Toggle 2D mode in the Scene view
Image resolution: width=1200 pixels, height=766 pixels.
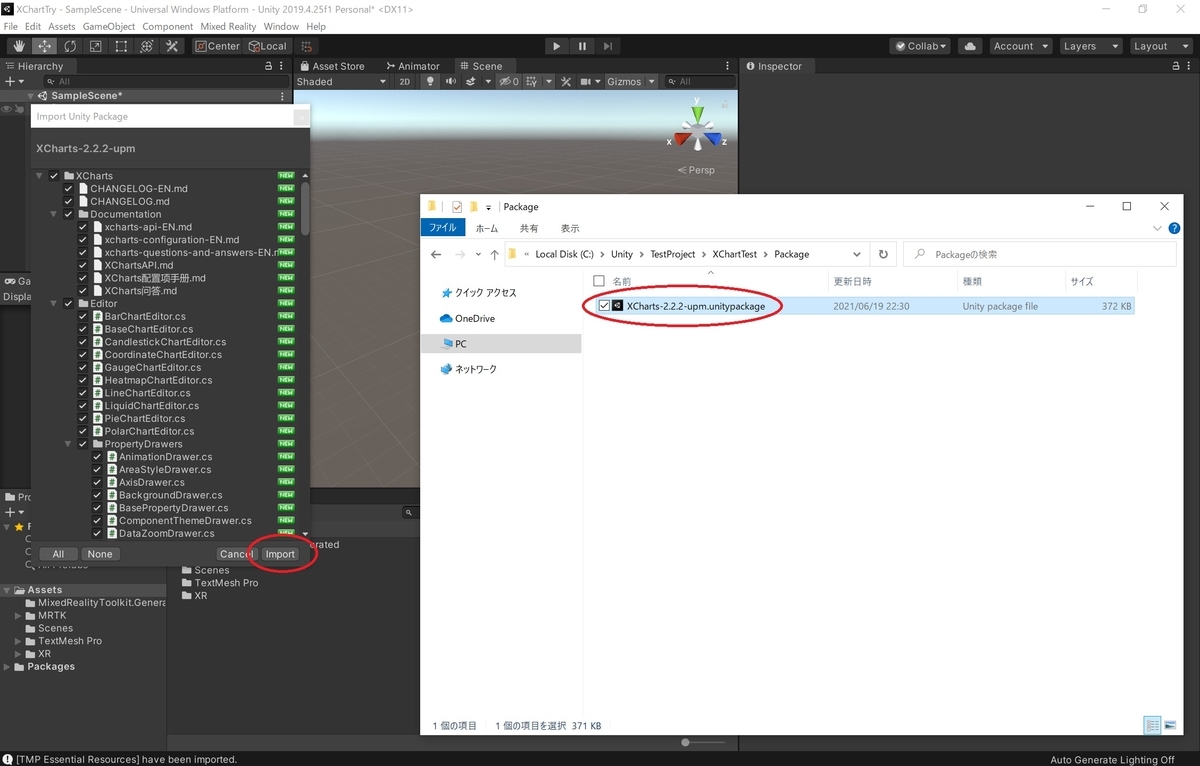tap(405, 81)
